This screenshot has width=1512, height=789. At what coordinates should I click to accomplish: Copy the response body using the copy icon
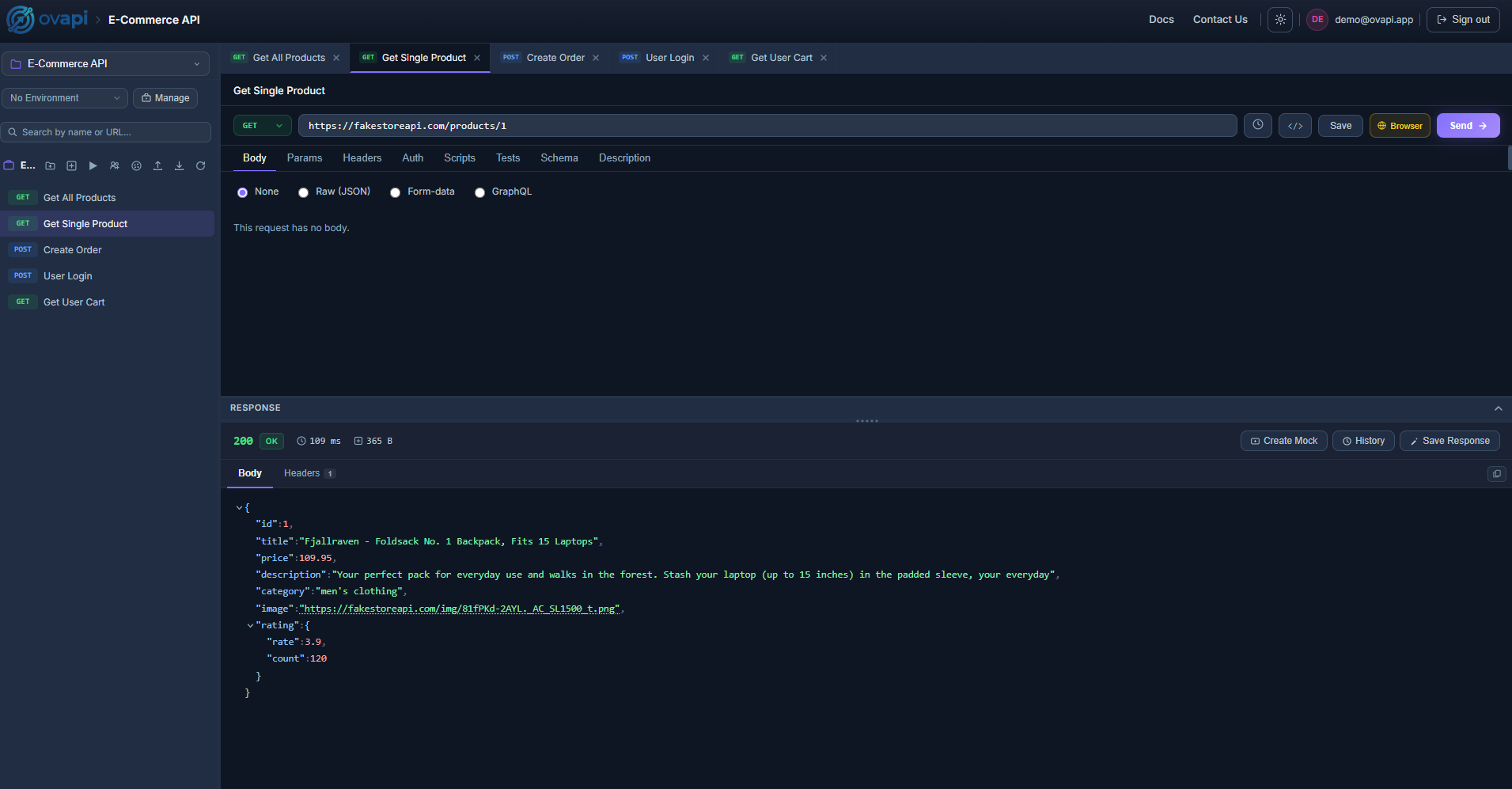click(x=1496, y=473)
